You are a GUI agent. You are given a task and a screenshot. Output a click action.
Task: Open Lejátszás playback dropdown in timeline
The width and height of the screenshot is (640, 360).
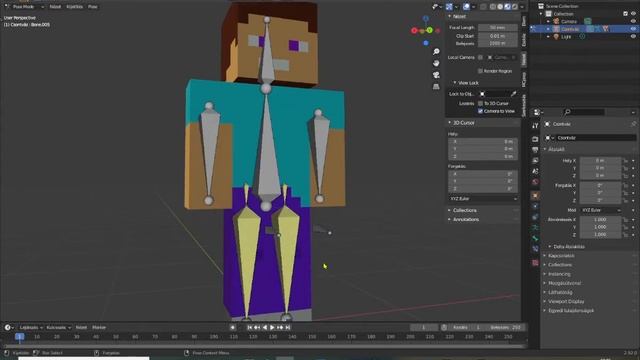pos(31,327)
